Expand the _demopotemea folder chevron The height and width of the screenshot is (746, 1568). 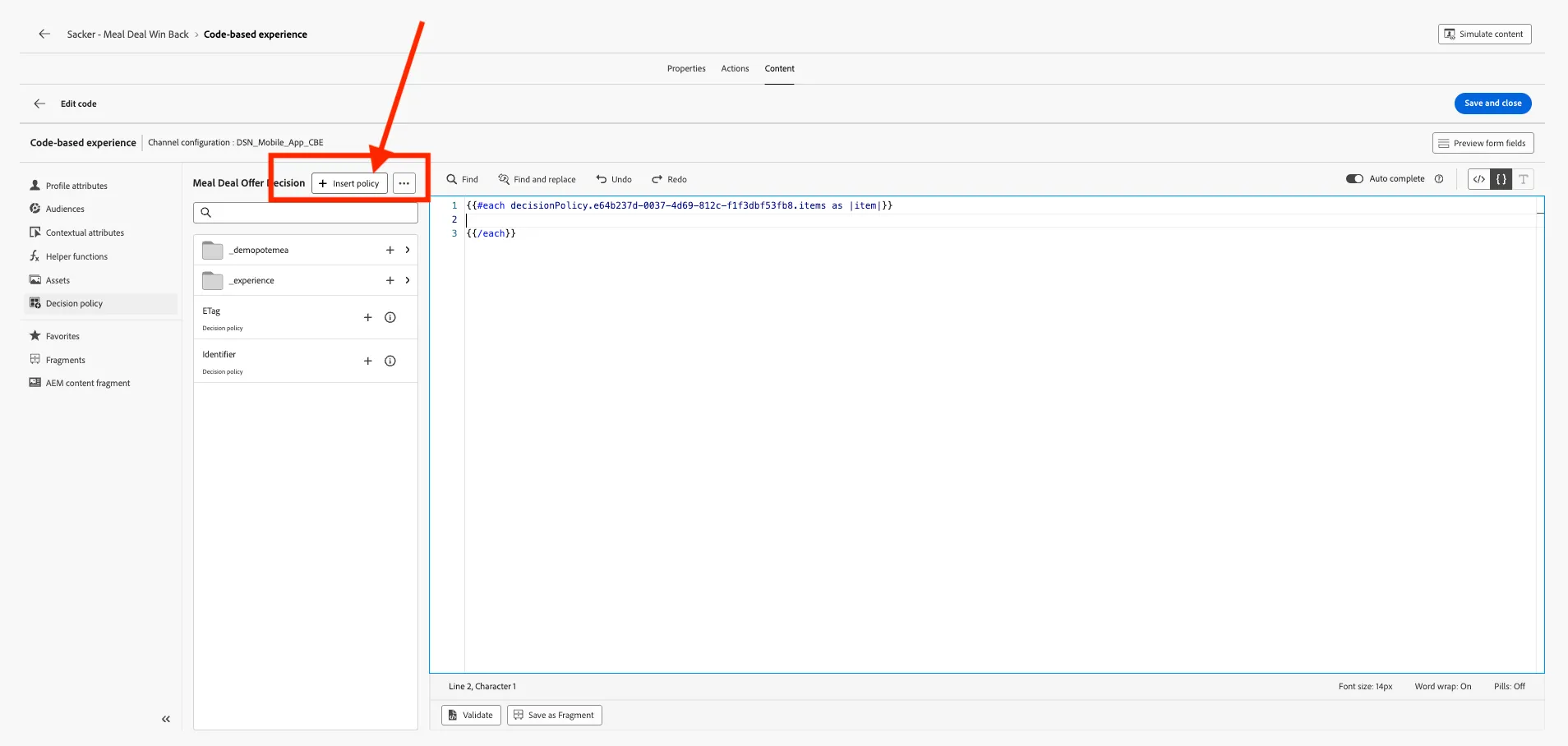point(408,250)
